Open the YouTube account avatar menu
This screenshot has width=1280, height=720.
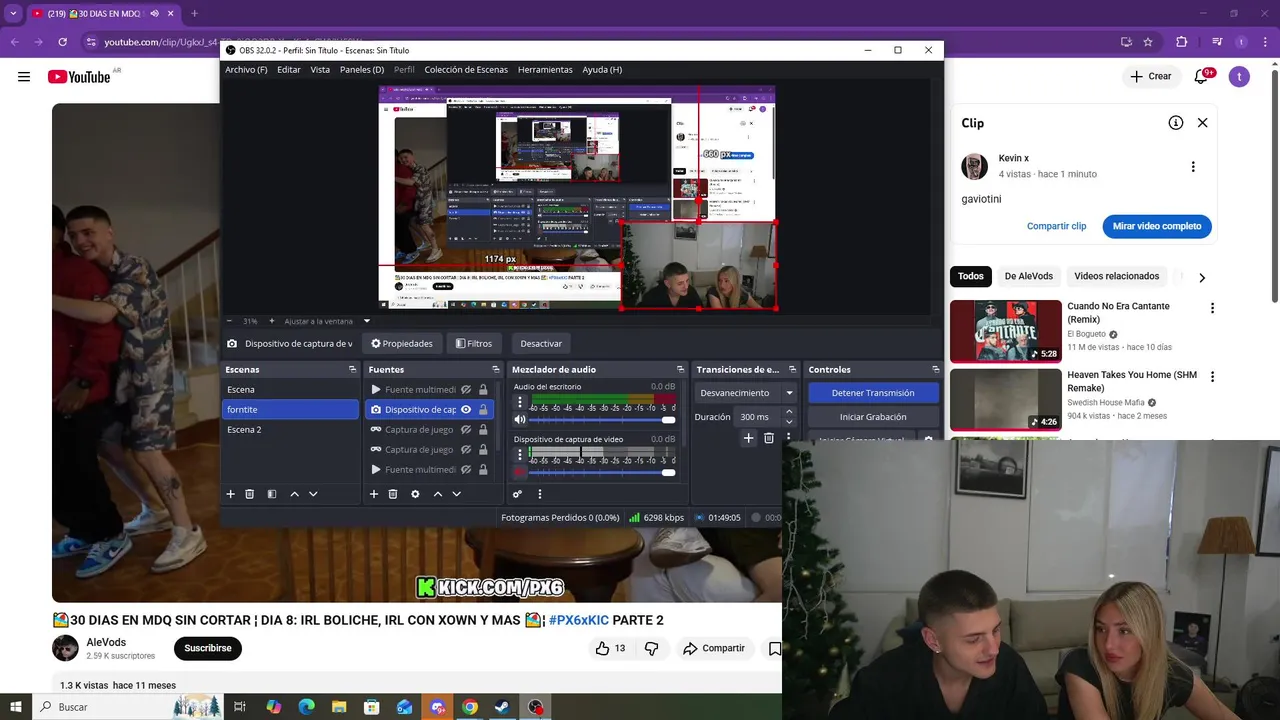[1239, 77]
